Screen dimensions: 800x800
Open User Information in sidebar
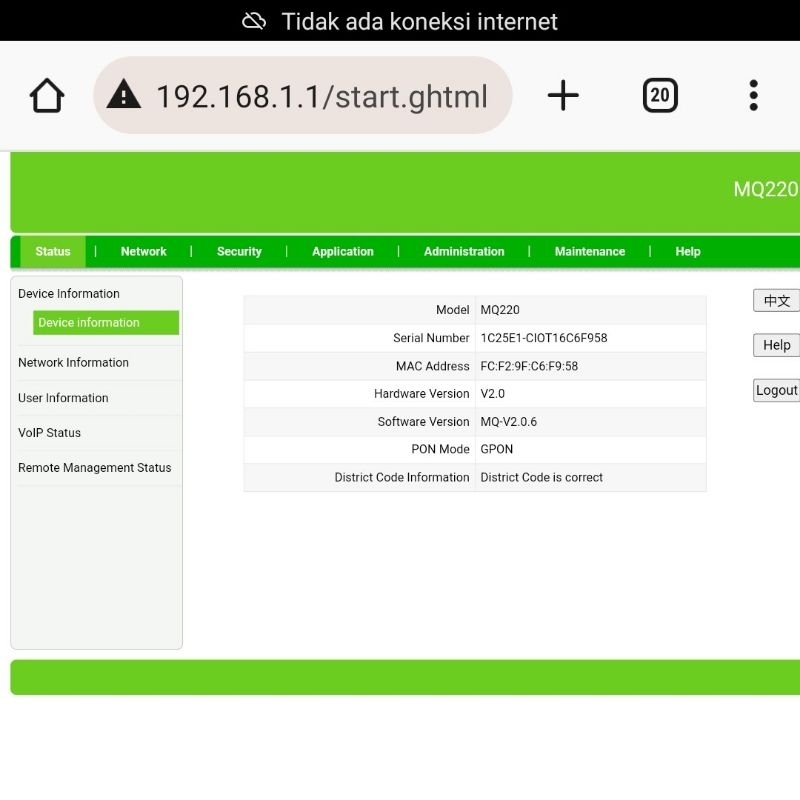pyautogui.click(x=63, y=397)
